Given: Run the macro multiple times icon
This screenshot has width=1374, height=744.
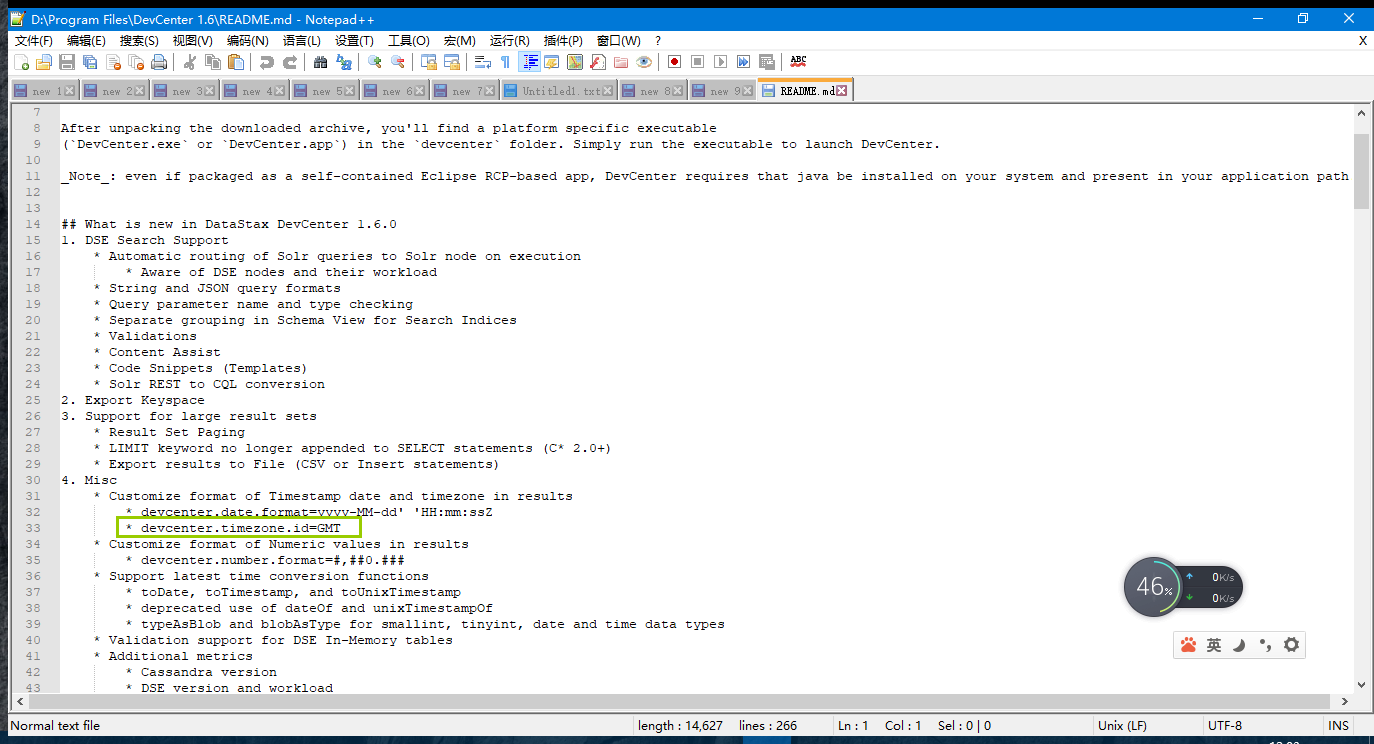Looking at the screenshot, I should click(x=744, y=62).
